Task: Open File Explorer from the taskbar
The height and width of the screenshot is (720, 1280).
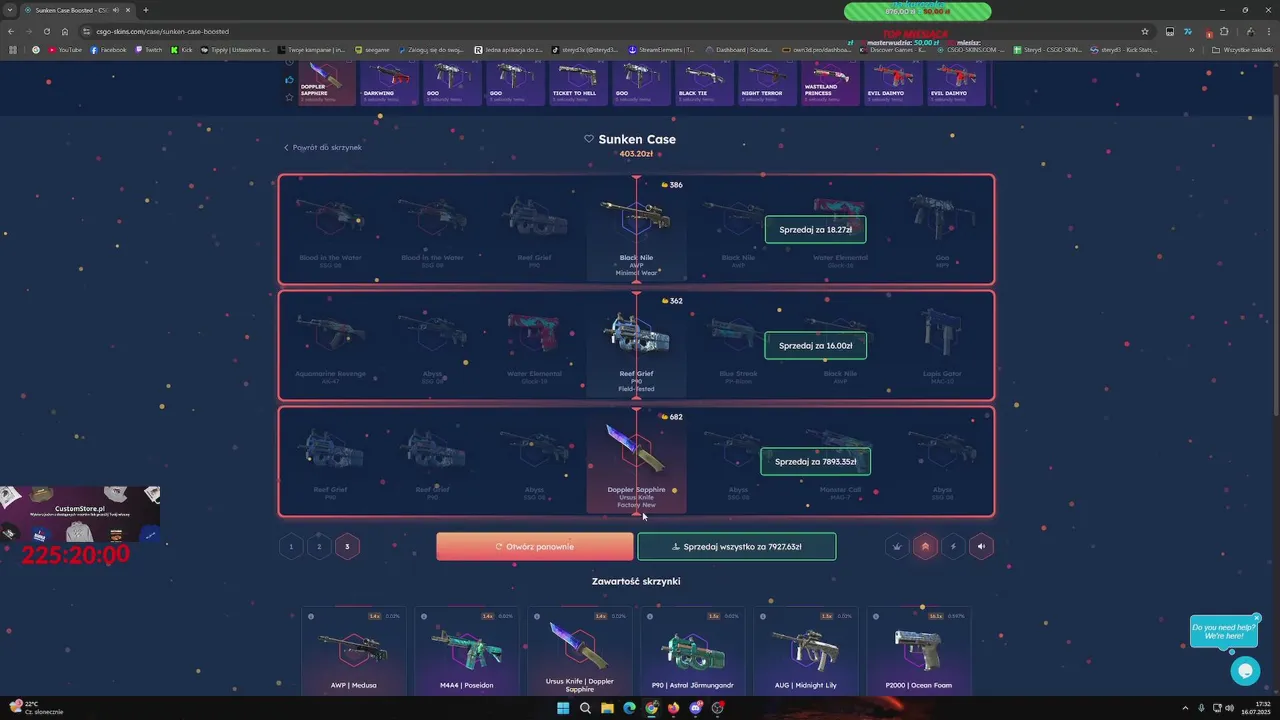Action: 607,708
